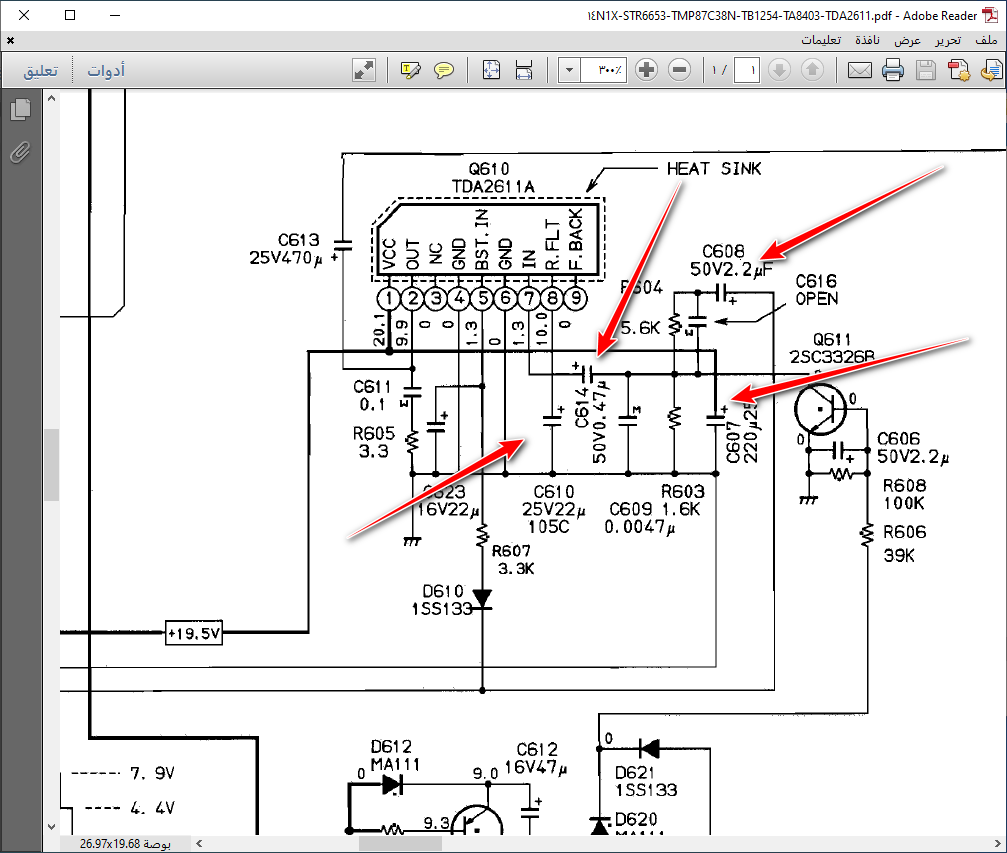Screen dimensions: 1007x853
Task: Open the أدوات (Tools) pane
Action: [106, 70]
